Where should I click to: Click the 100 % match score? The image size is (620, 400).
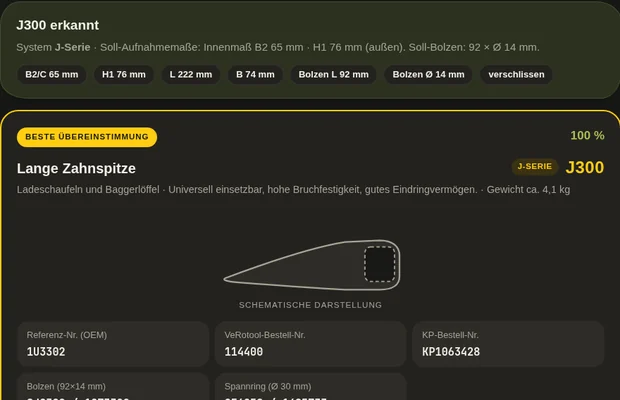(x=587, y=136)
